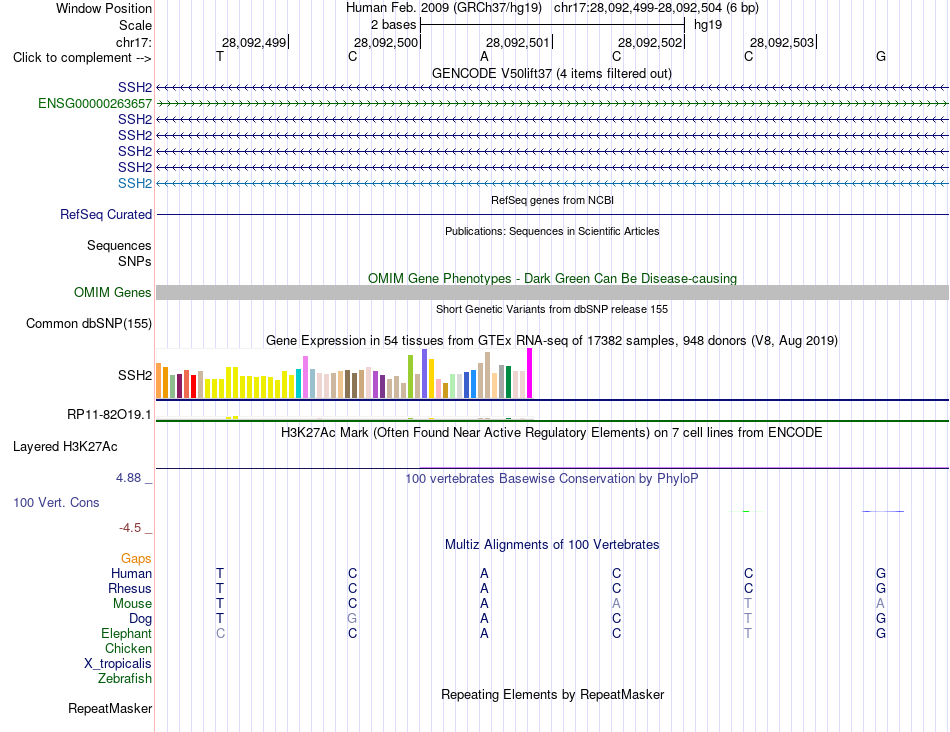Click the RP11-82O19.1 gene label
The width and height of the screenshot is (950, 732).
coord(109,414)
